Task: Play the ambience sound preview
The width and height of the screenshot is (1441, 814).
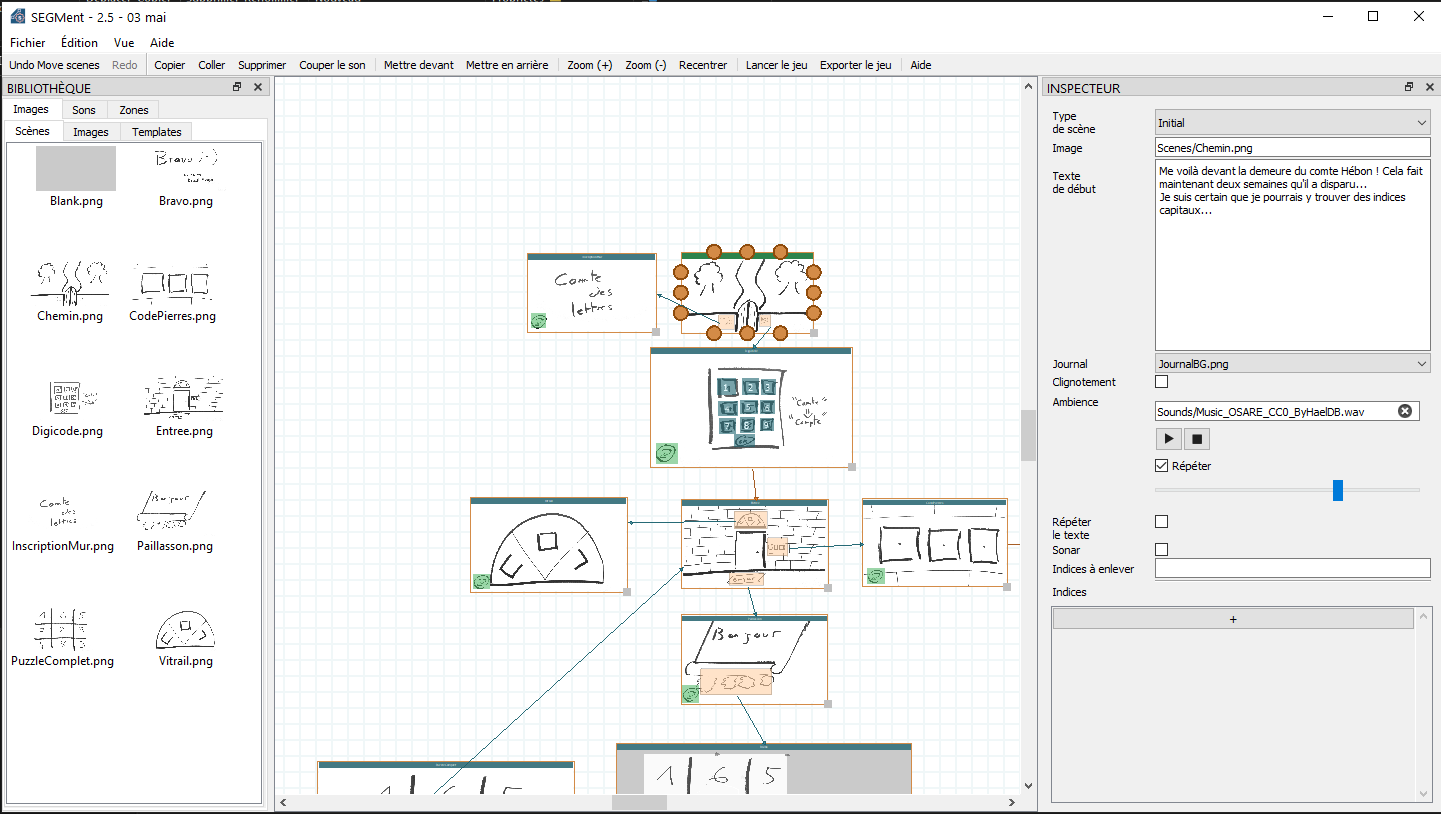Action: coord(1168,438)
